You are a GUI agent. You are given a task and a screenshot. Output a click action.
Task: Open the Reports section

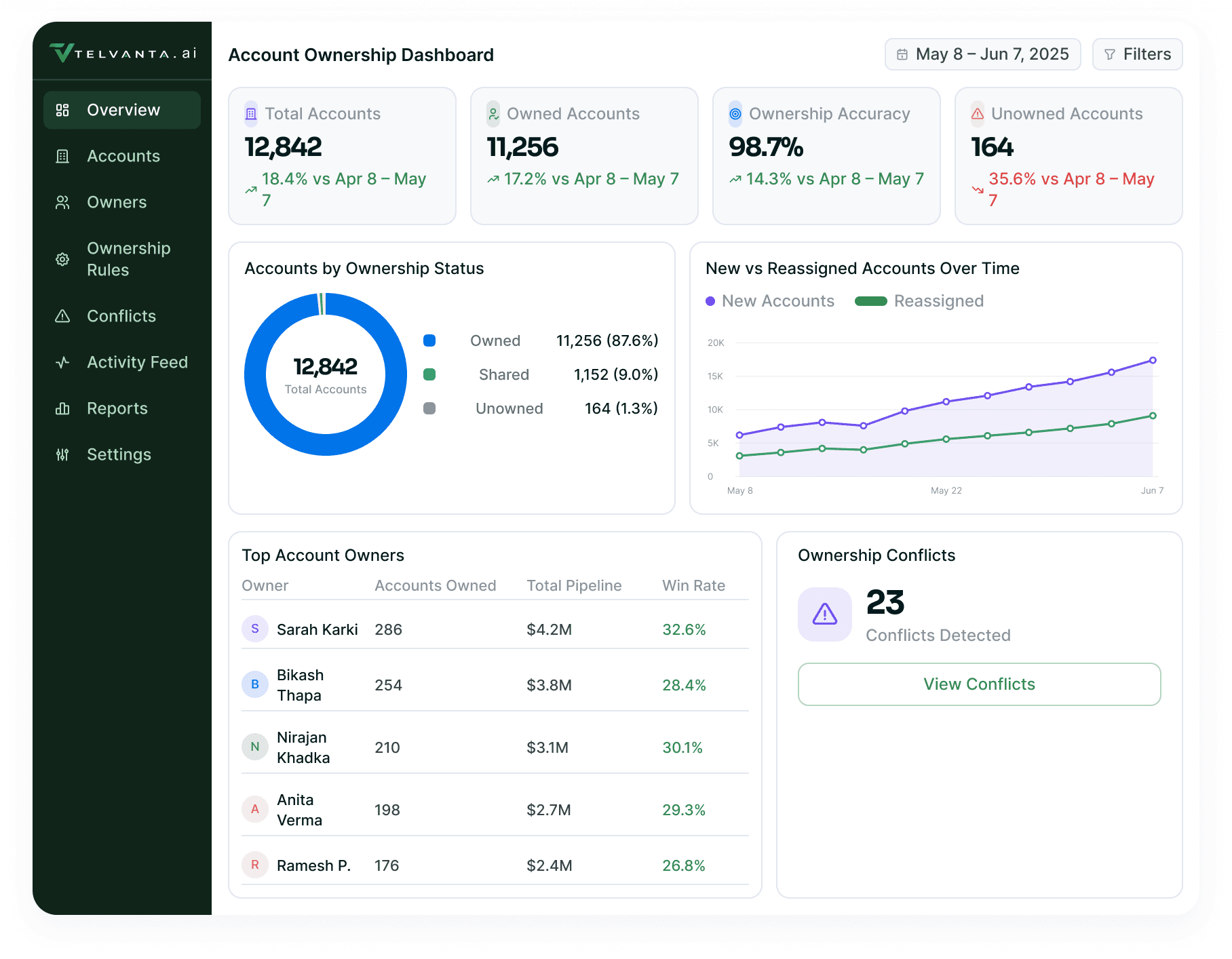[x=122, y=408]
